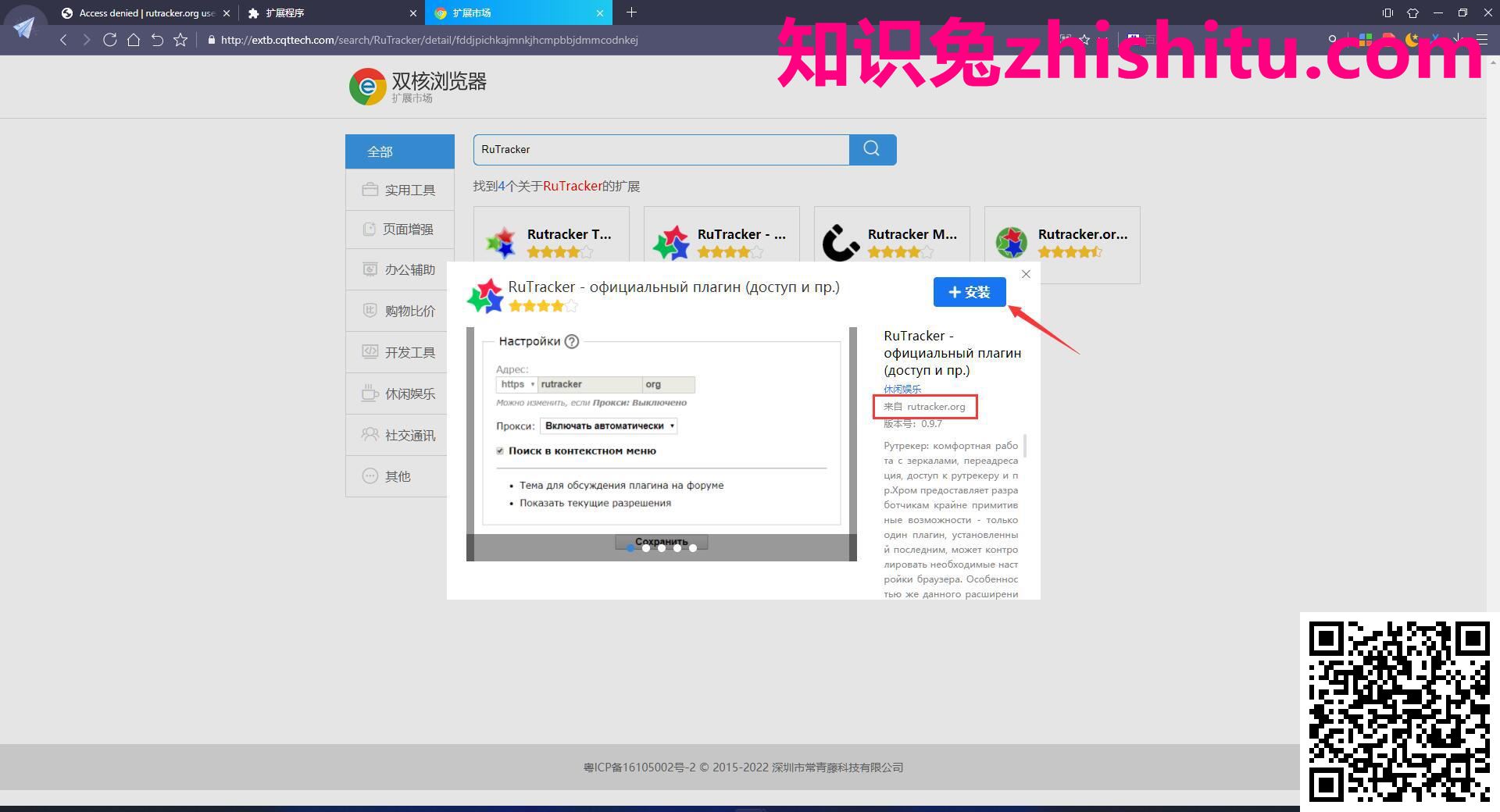
Task: Show the third carousel slide dot
Action: click(662, 548)
